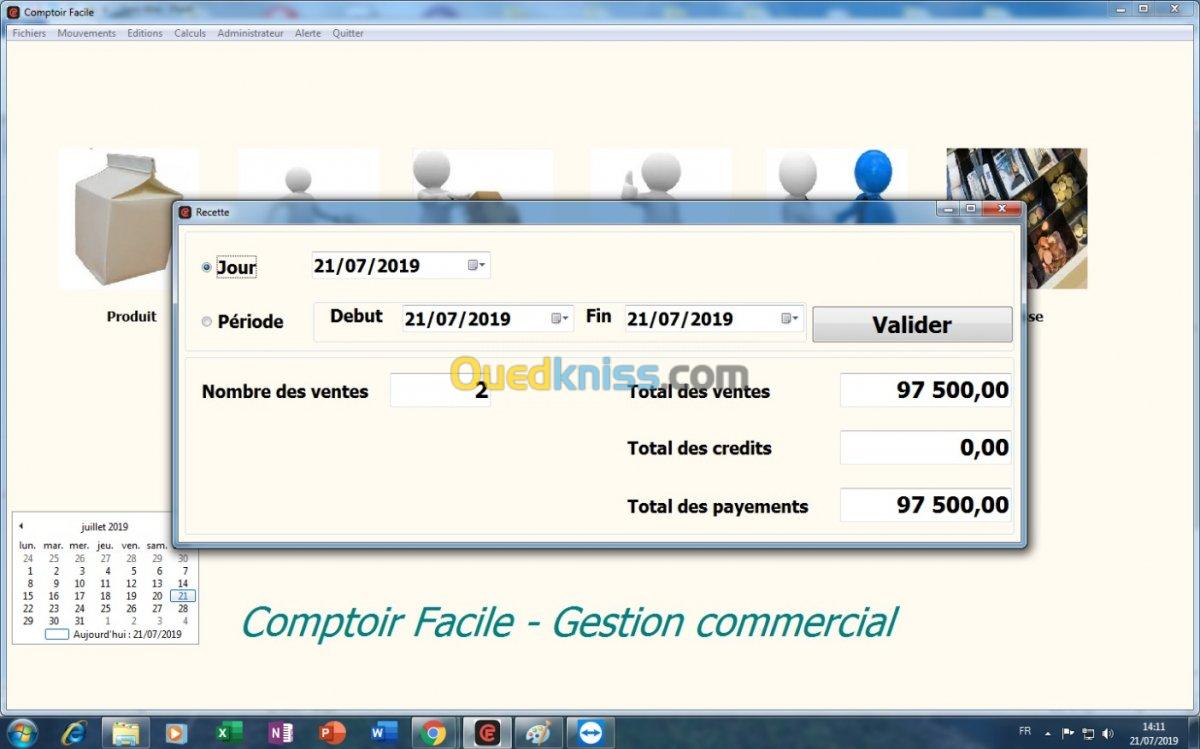This screenshot has width=1200, height=749.
Task: Click the Quitter menu item
Action: coord(348,33)
